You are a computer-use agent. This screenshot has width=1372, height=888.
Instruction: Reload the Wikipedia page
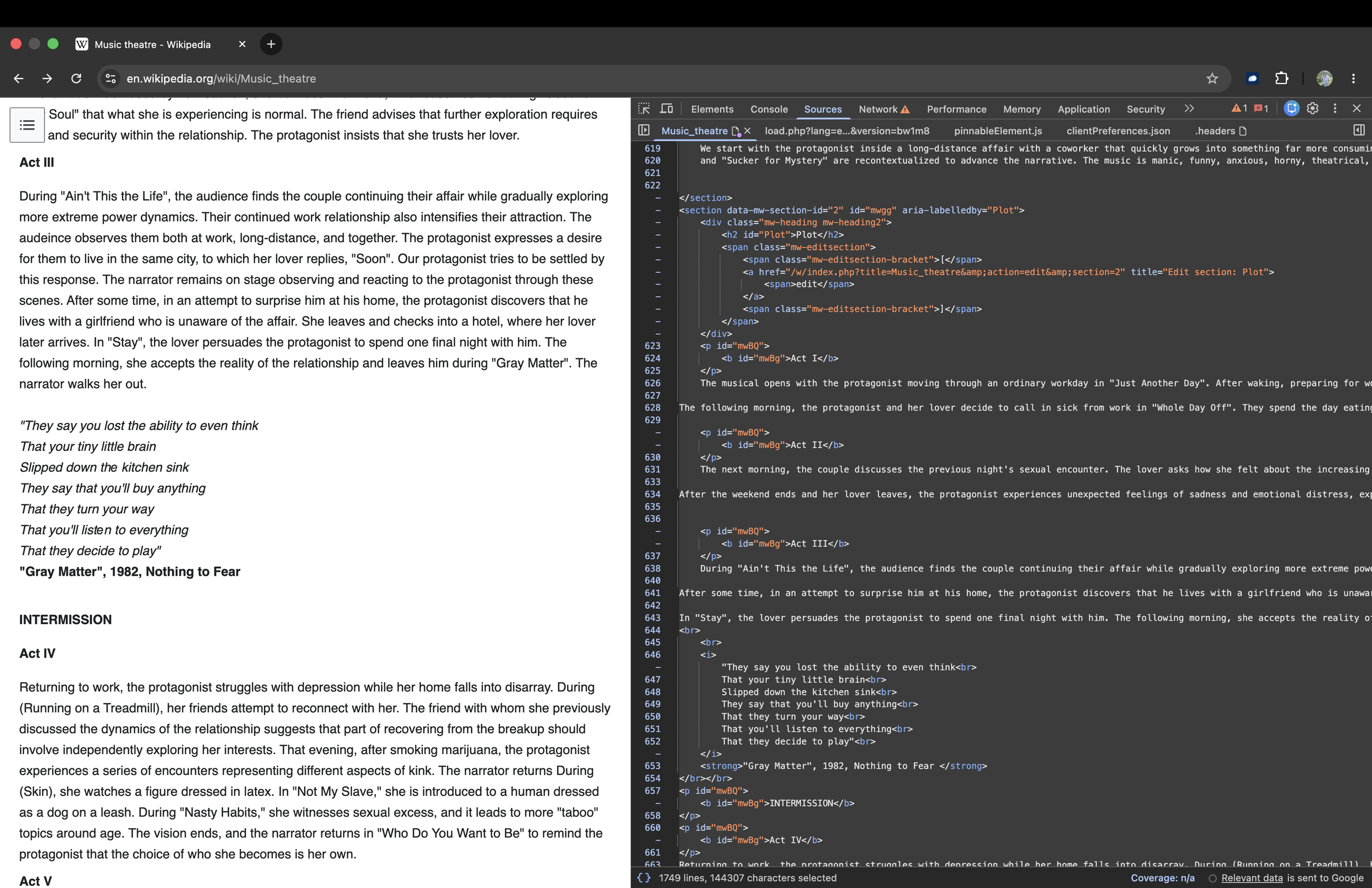[76, 78]
